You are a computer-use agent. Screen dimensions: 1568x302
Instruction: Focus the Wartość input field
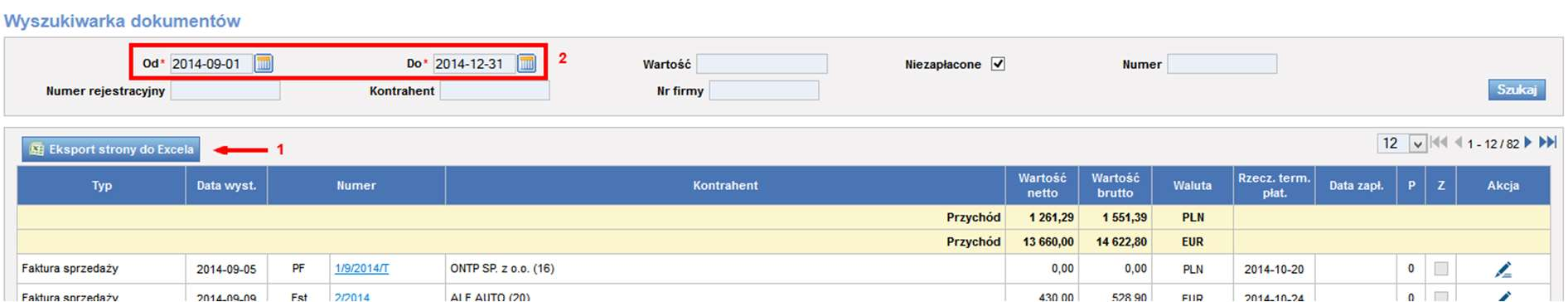762,64
